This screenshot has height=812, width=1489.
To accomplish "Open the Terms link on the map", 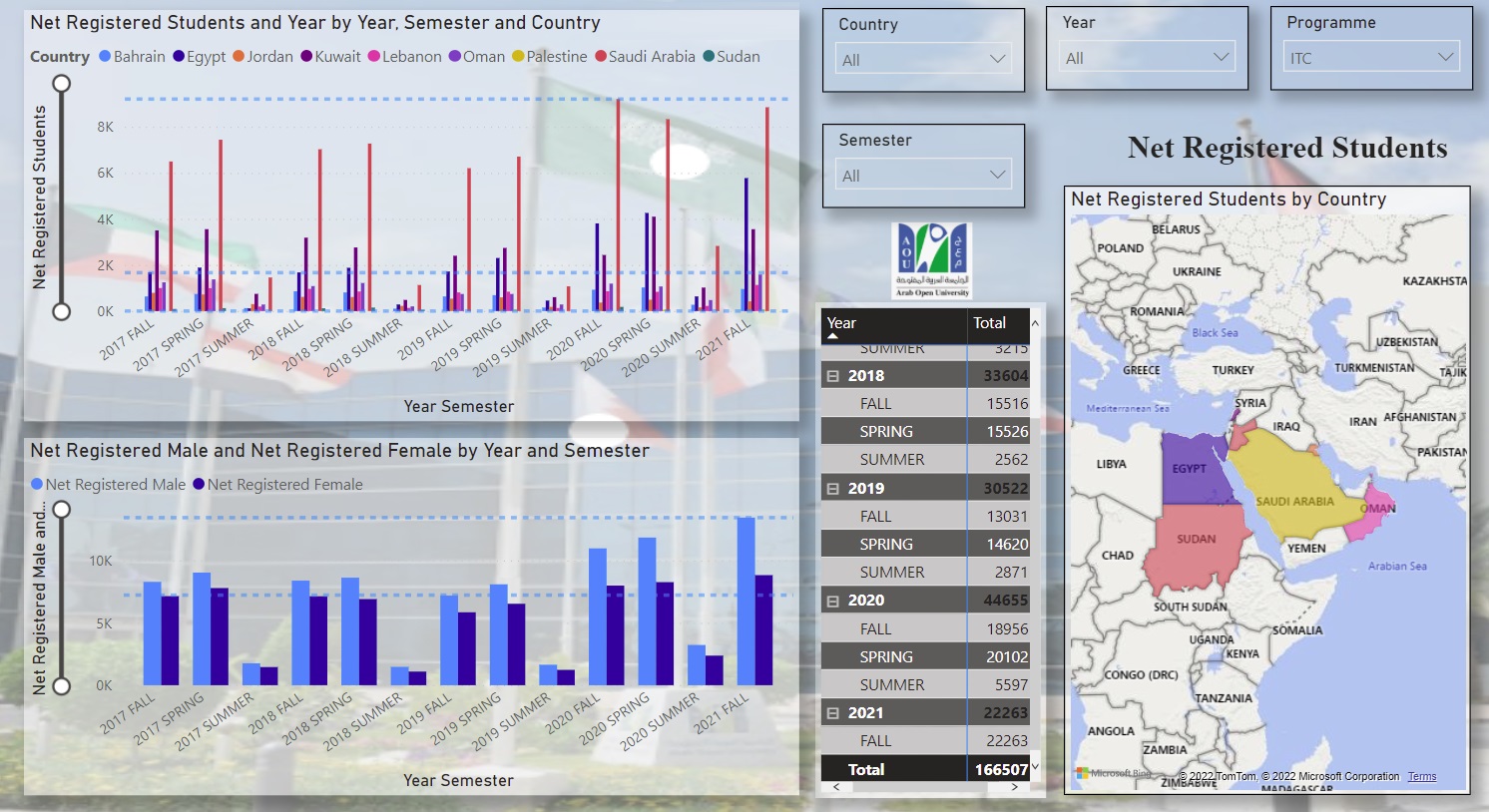I will [1422, 776].
